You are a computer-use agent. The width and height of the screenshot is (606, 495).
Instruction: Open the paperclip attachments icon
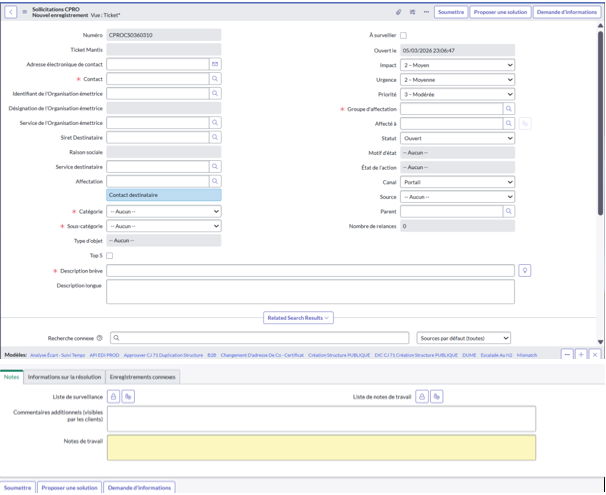coord(398,12)
